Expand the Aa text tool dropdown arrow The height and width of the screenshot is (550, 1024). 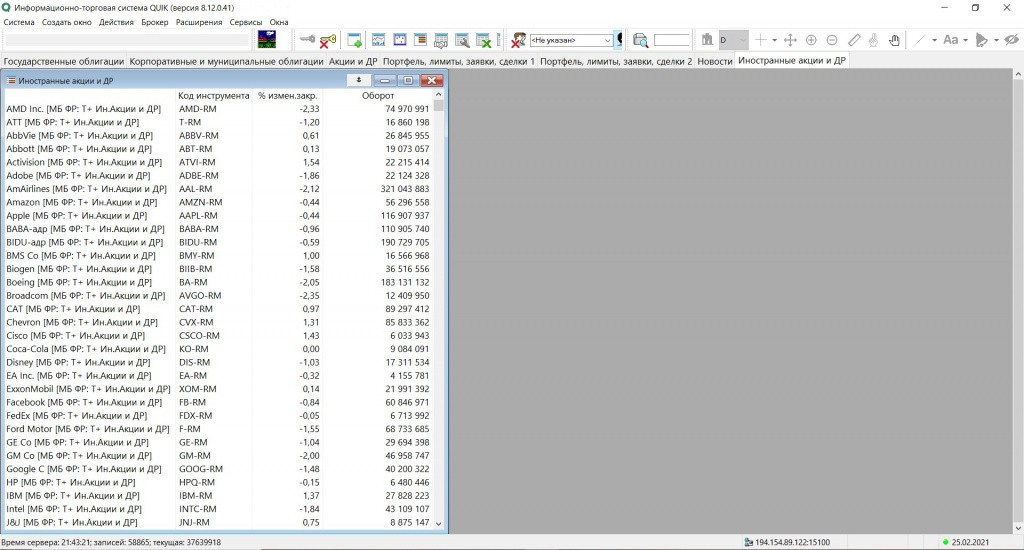coord(964,40)
